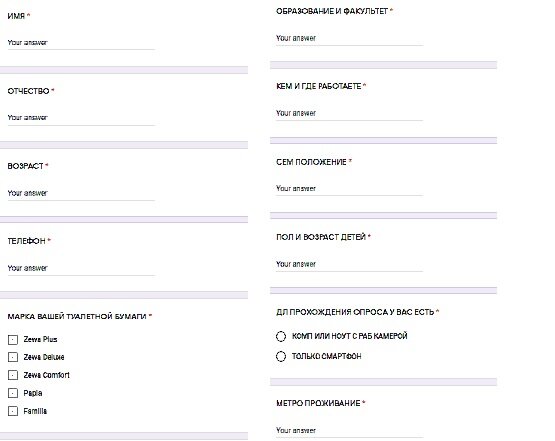The height and width of the screenshot is (441, 555).
Task: Select the ВОЗРАСТ answer field
Action: [x=81, y=193]
